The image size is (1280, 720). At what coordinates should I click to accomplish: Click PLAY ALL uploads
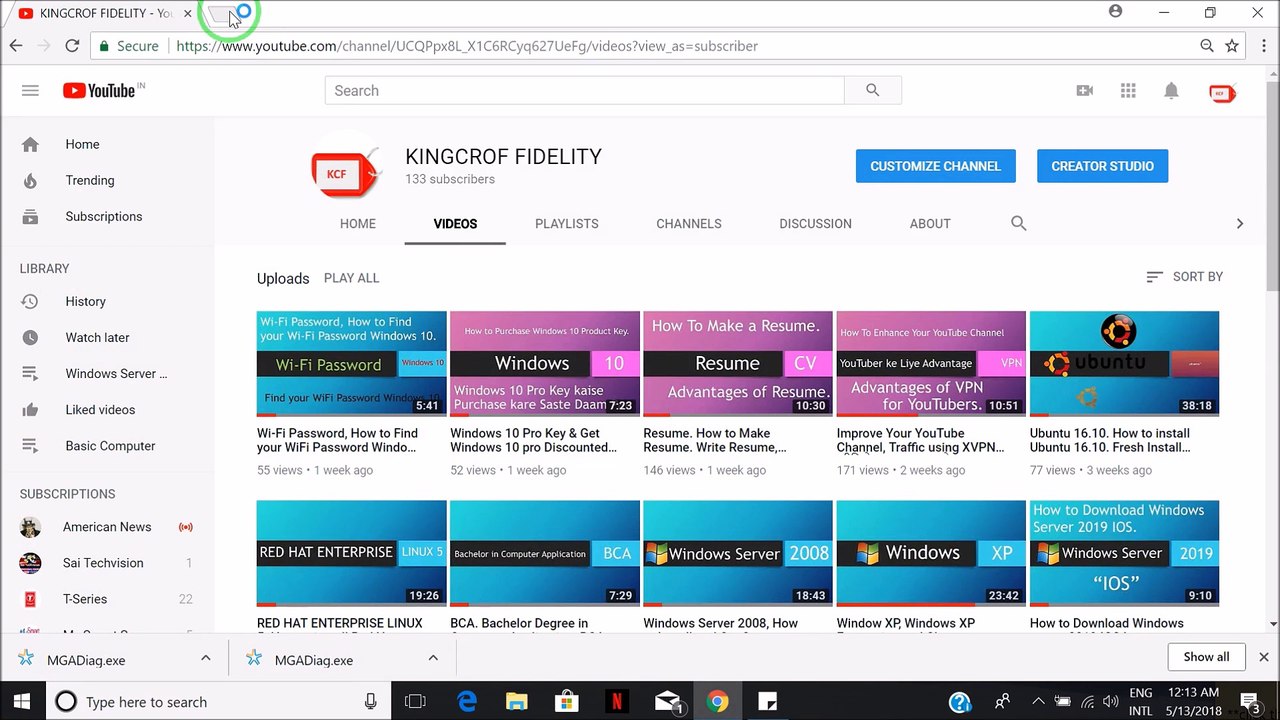[351, 278]
